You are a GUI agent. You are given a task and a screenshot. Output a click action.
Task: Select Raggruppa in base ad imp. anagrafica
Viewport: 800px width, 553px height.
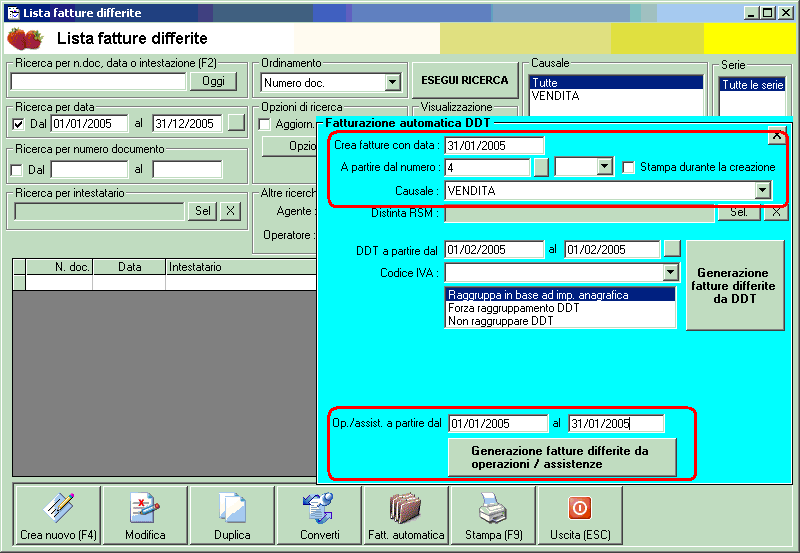pyautogui.click(x=560, y=295)
